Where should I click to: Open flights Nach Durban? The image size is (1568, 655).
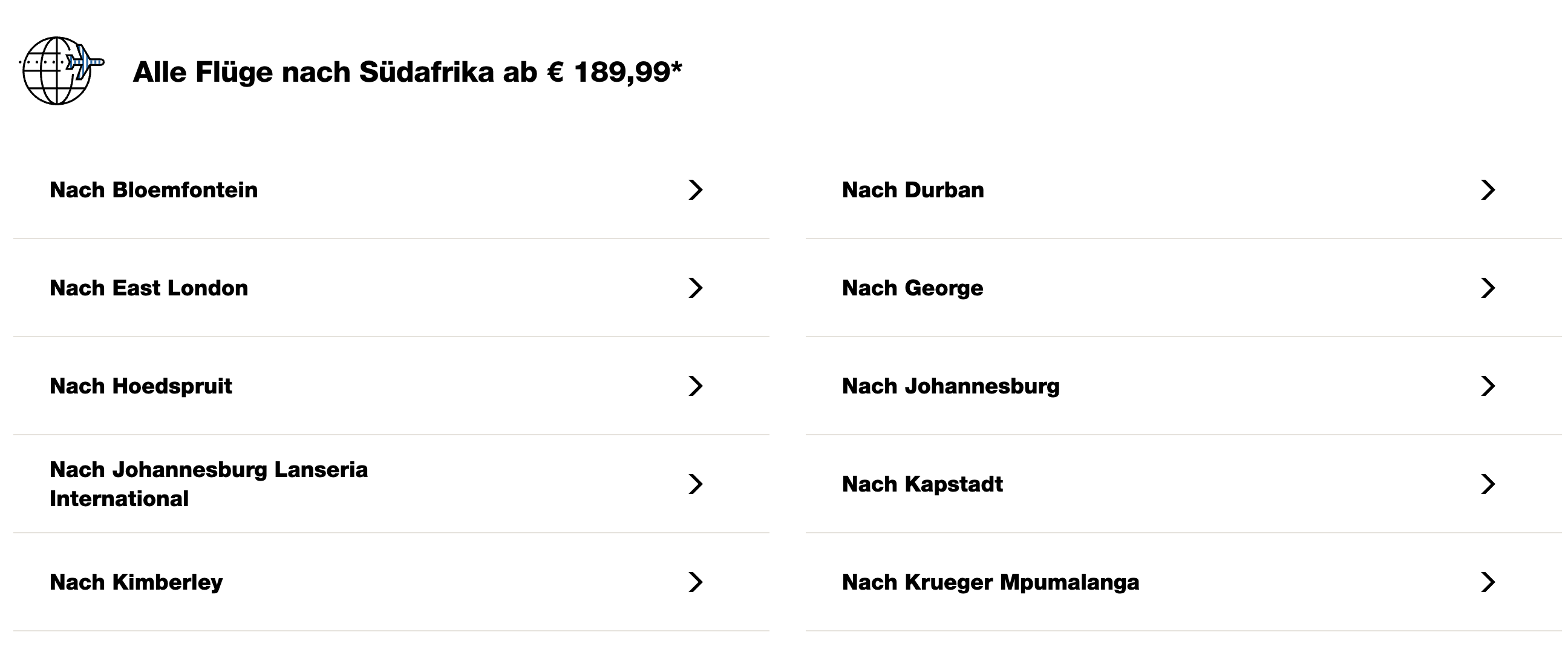click(912, 190)
